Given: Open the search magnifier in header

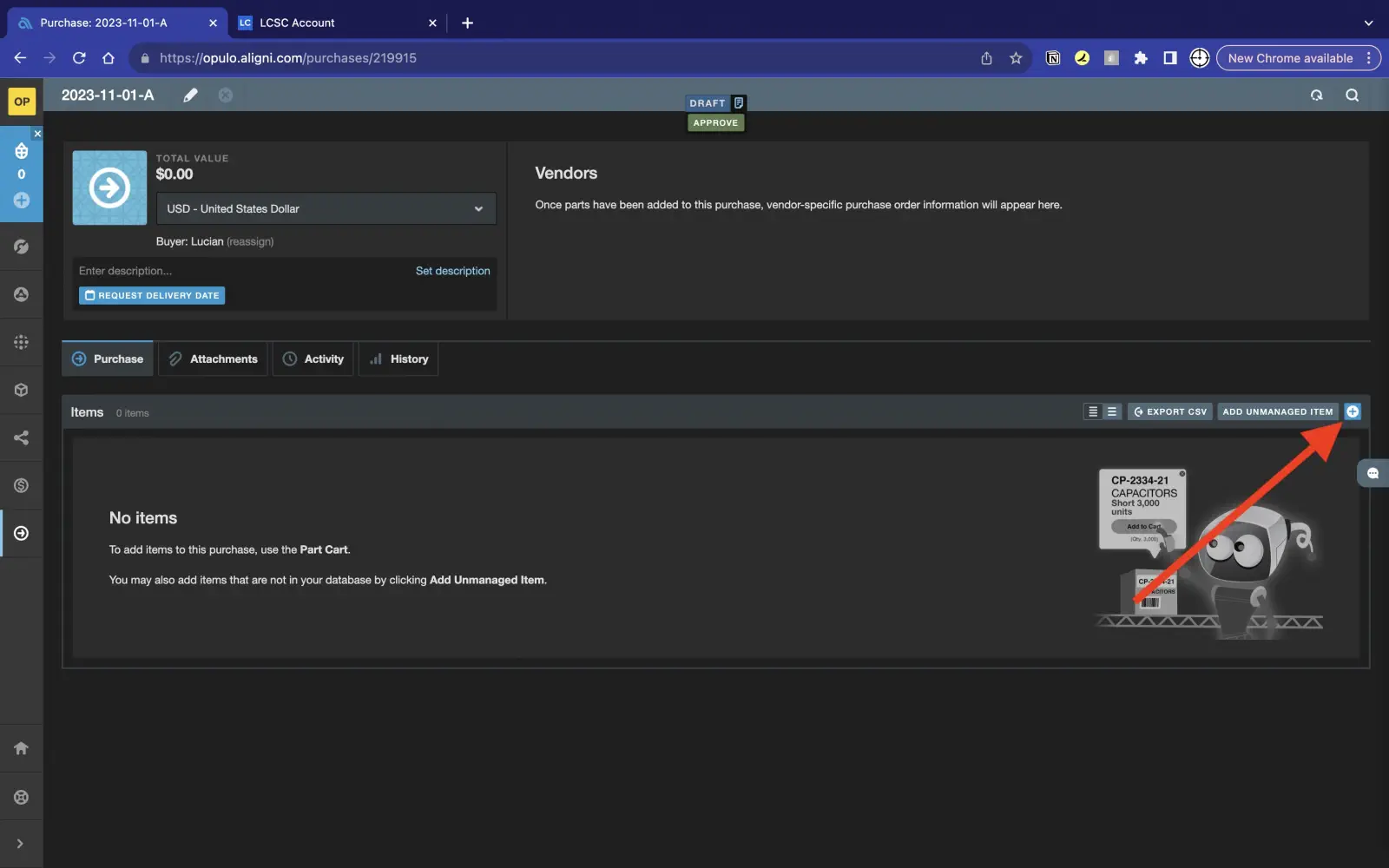Looking at the screenshot, I should point(1352,95).
